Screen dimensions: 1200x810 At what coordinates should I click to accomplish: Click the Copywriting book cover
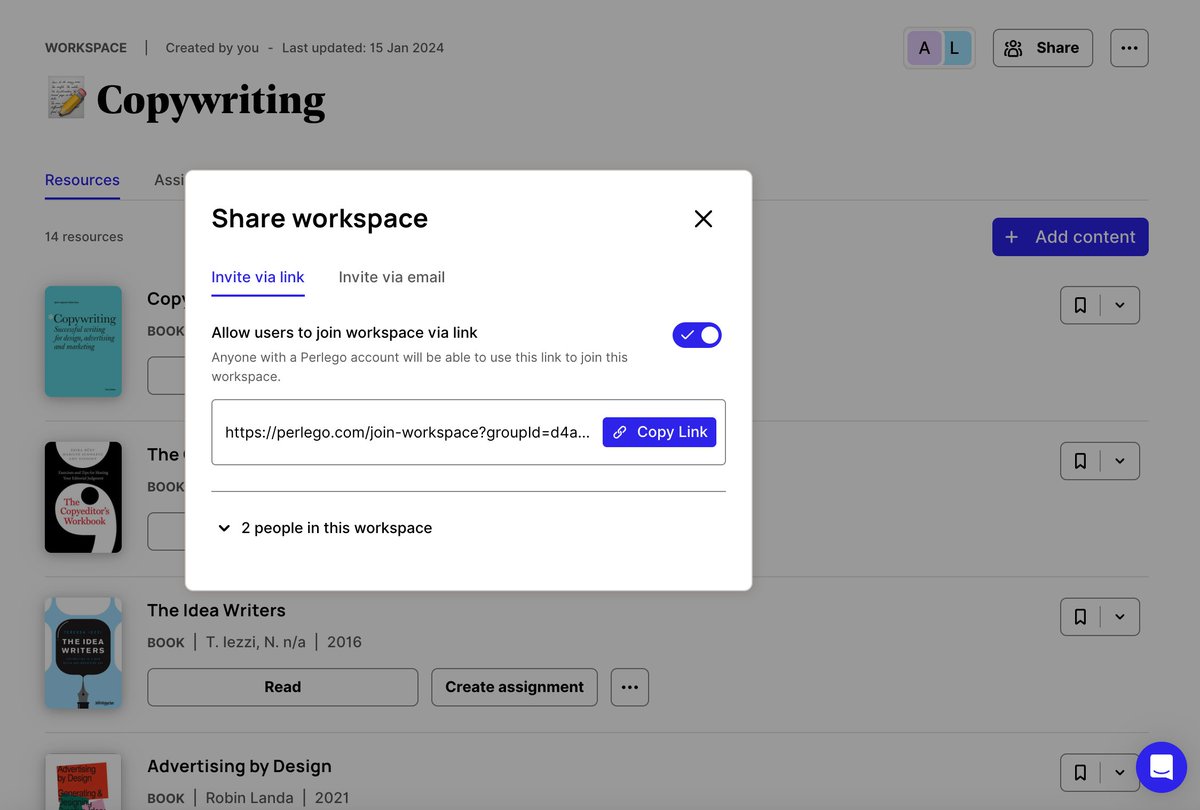click(83, 341)
